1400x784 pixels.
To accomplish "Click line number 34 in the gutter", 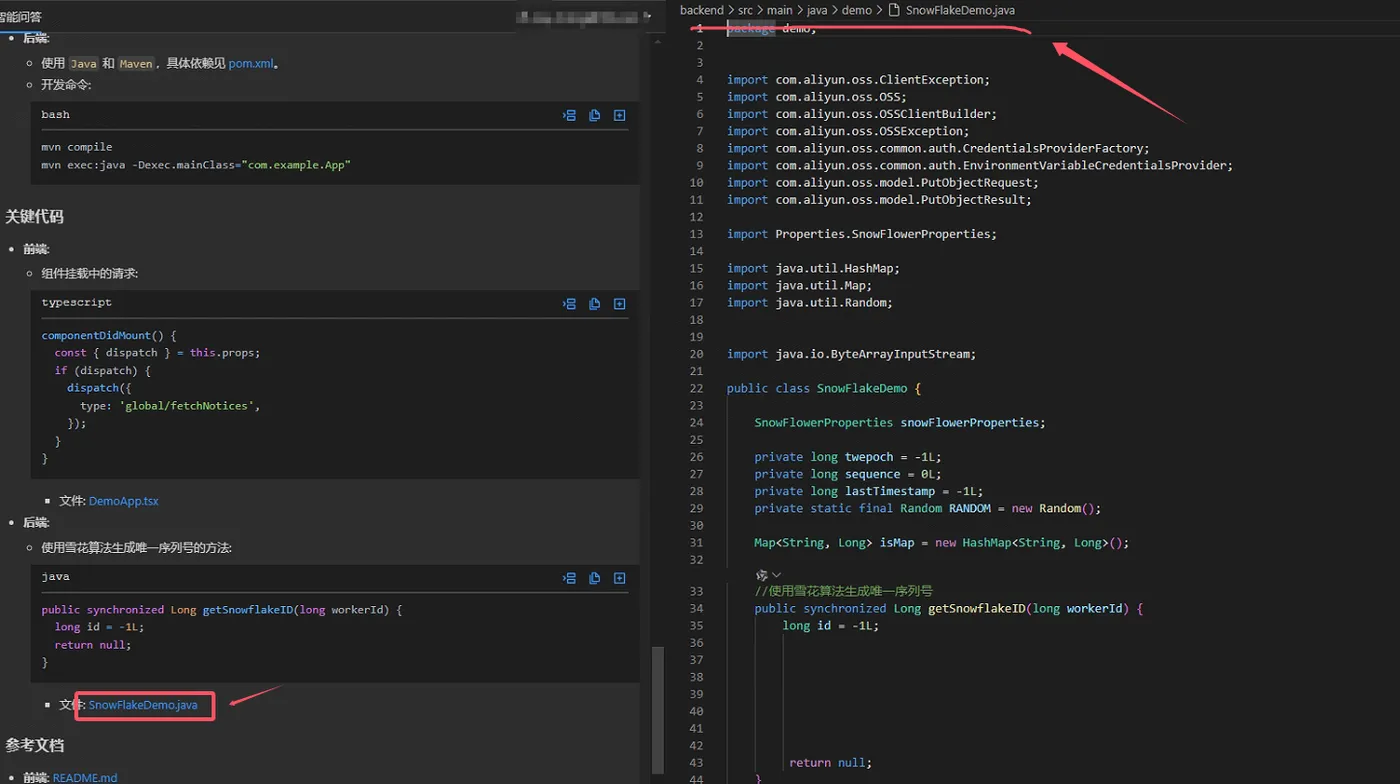I will 697,608.
